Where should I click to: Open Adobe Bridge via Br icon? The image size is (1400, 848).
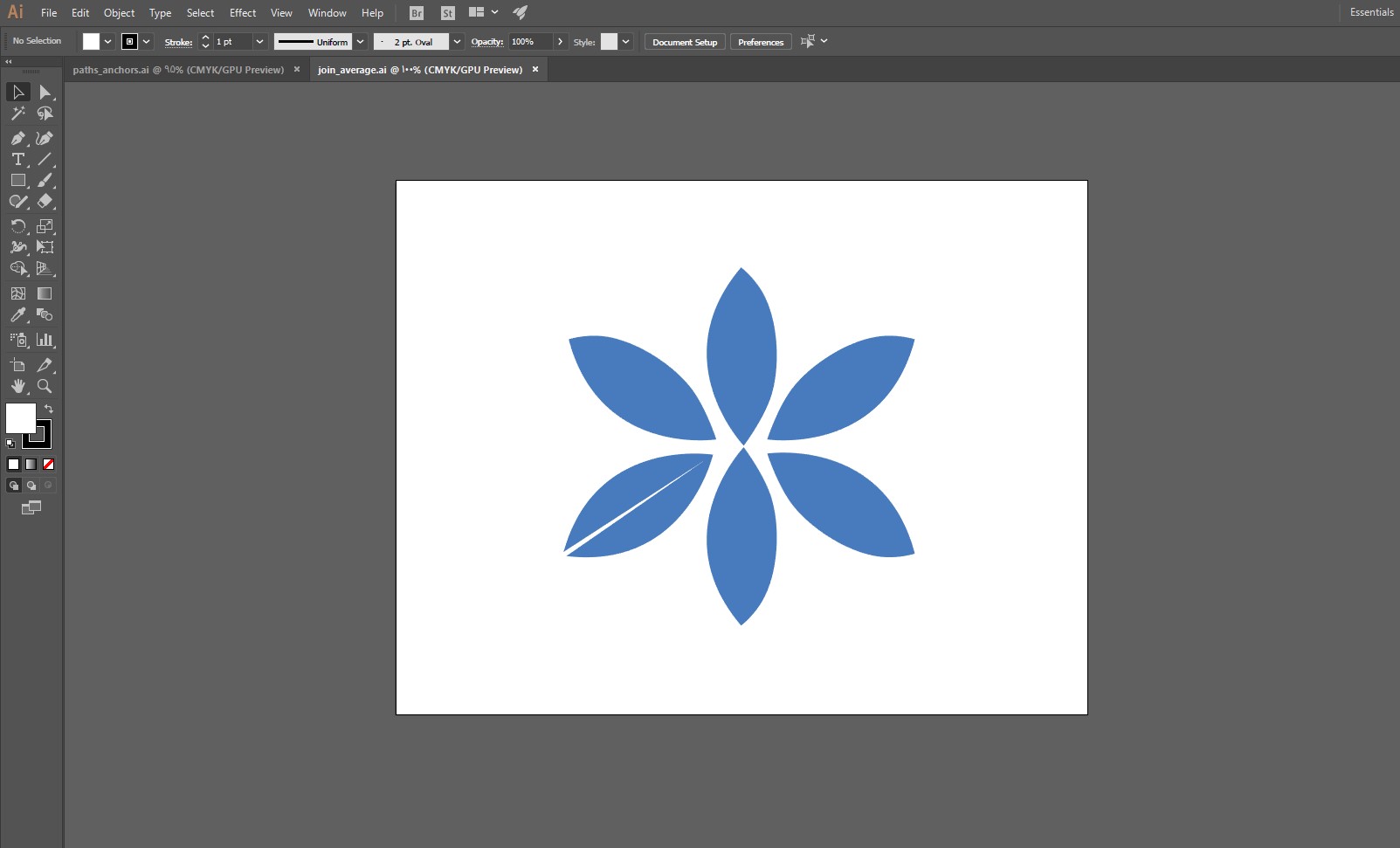tap(417, 13)
